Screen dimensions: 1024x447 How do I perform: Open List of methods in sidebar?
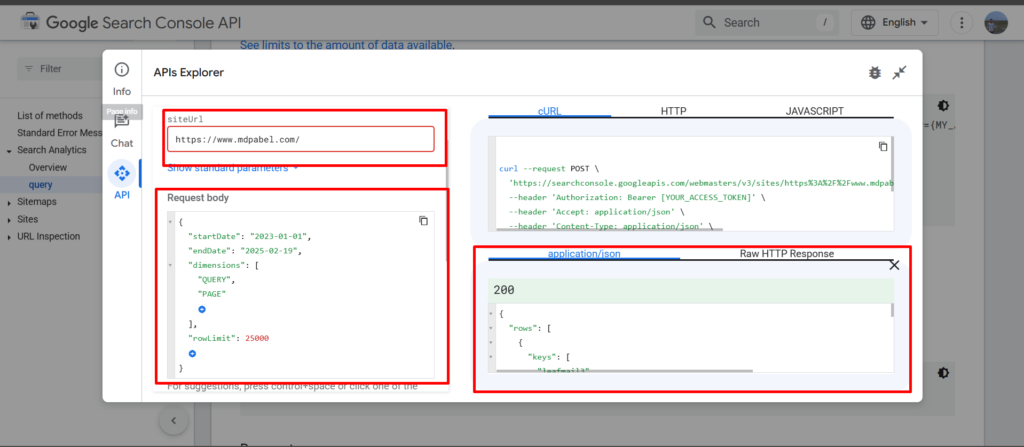(x=50, y=116)
